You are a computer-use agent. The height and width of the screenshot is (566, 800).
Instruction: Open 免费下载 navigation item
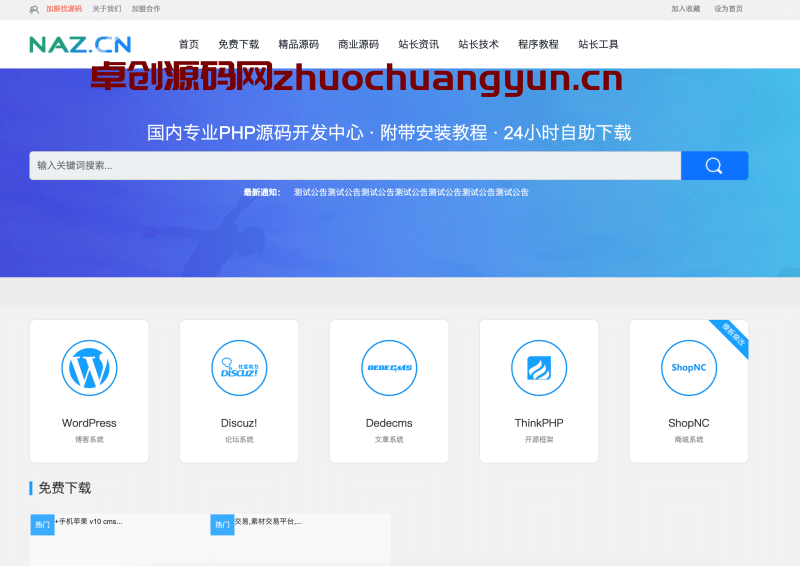click(239, 44)
